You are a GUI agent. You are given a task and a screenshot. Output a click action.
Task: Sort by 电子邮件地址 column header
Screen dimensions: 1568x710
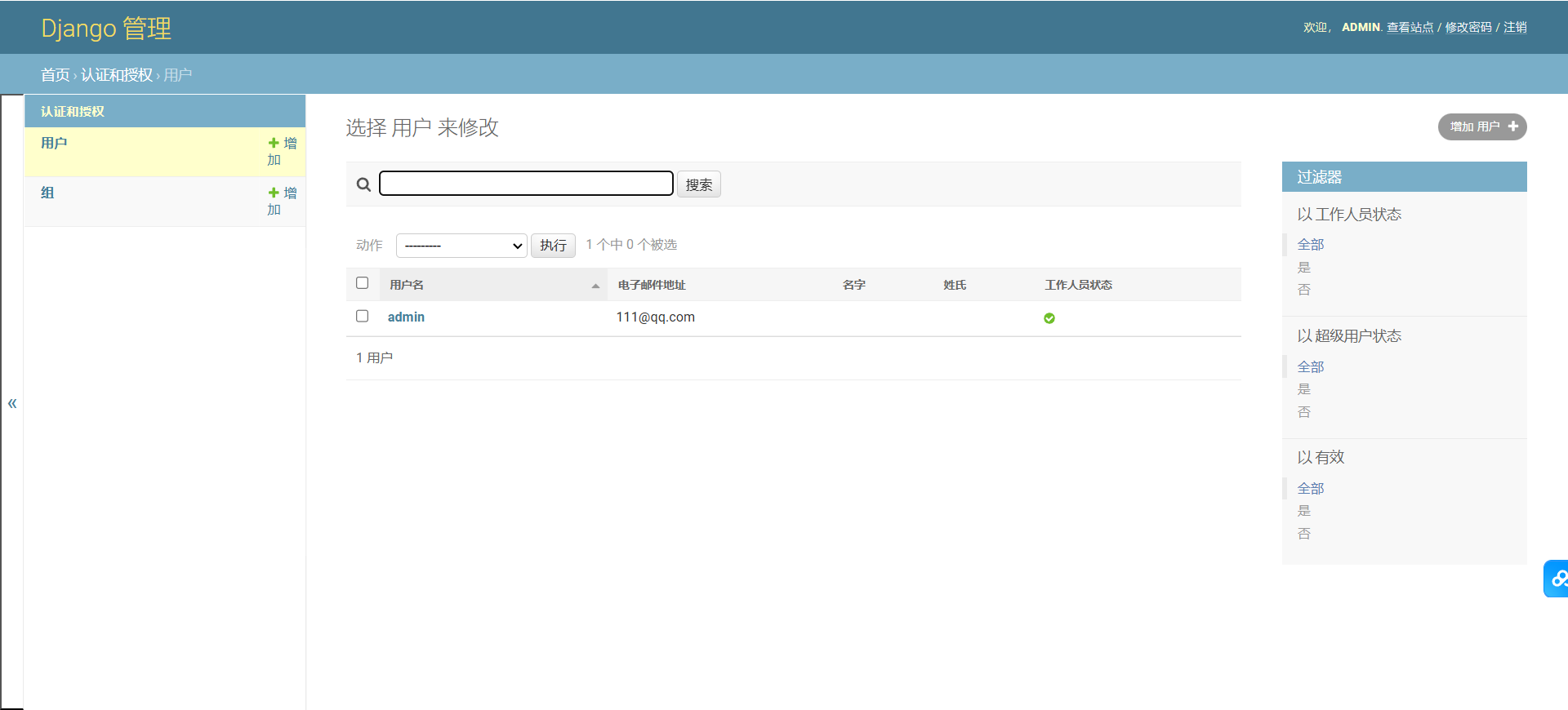pyautogui.click(x=652, y=285)
